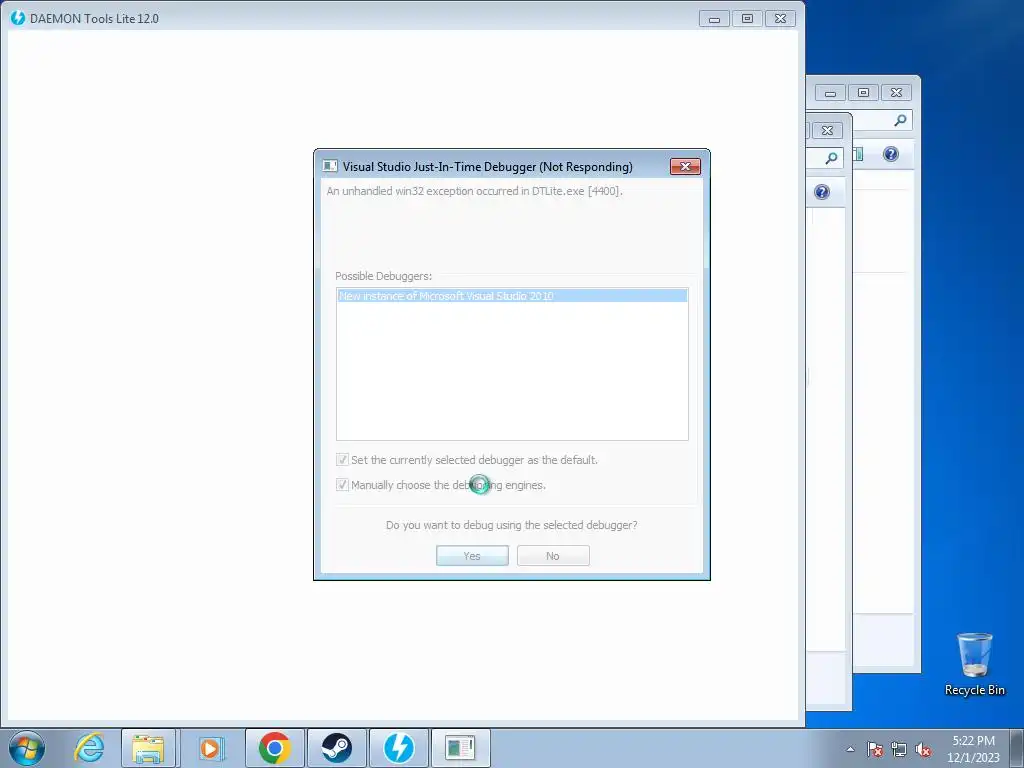Maximize the DAEMON Tools Lite window
The height and width of the screenshot is (768, 1024).
(747, 19)
